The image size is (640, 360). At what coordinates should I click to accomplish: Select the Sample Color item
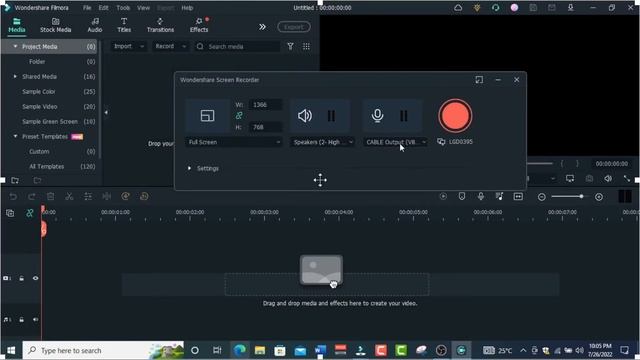click(x=39, y=91)
